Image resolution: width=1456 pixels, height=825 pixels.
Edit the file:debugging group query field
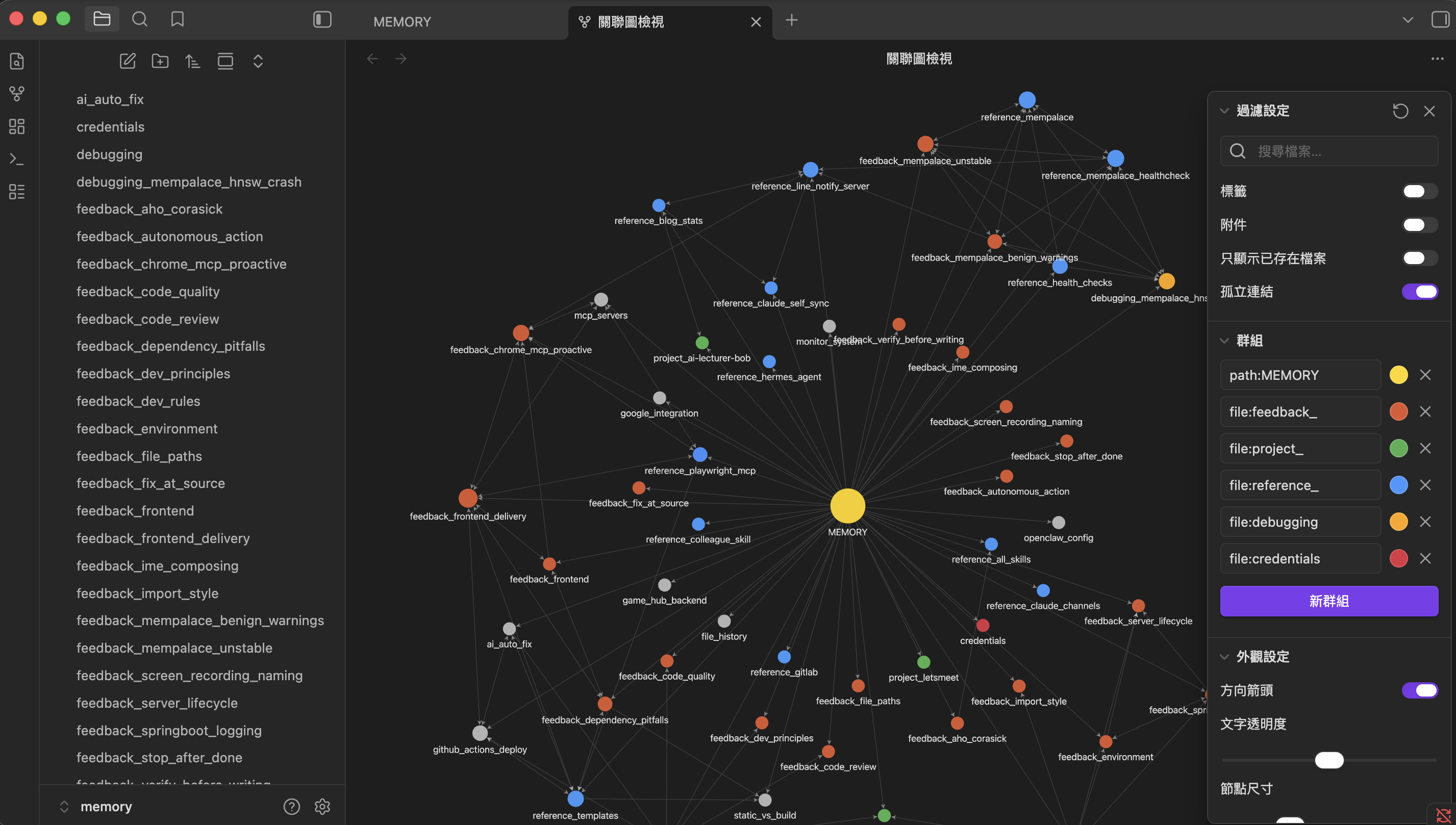click(x=1300, y=522)
